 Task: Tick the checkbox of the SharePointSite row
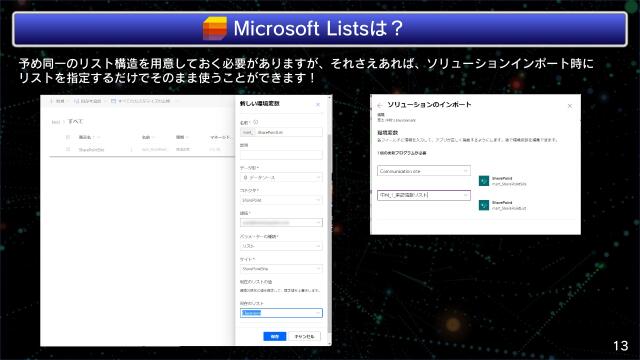(68, 149)
